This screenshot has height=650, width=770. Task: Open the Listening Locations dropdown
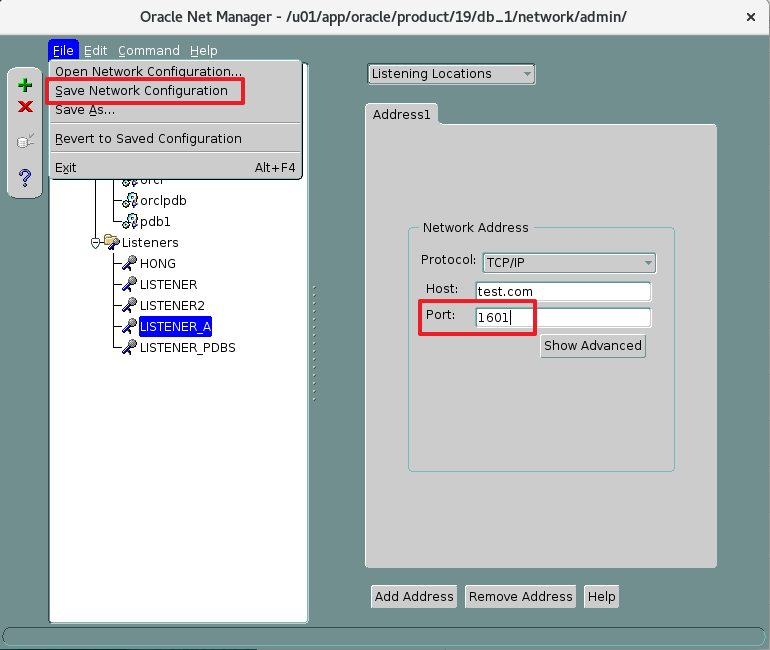[x=451, y=74]
